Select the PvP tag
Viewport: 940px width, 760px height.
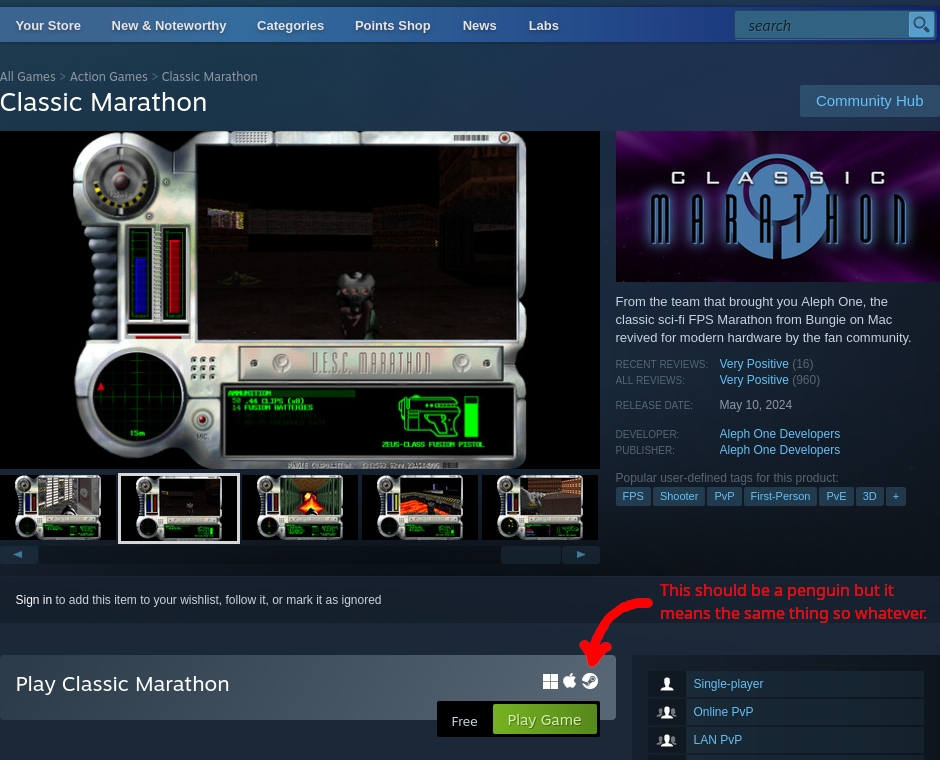point(724,496)
